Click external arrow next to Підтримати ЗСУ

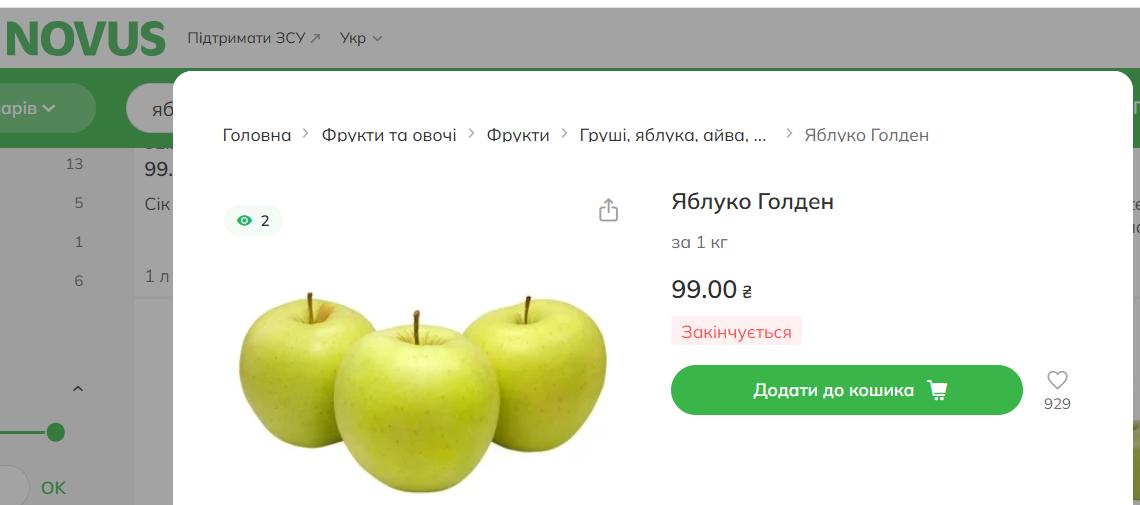(315, 39)
